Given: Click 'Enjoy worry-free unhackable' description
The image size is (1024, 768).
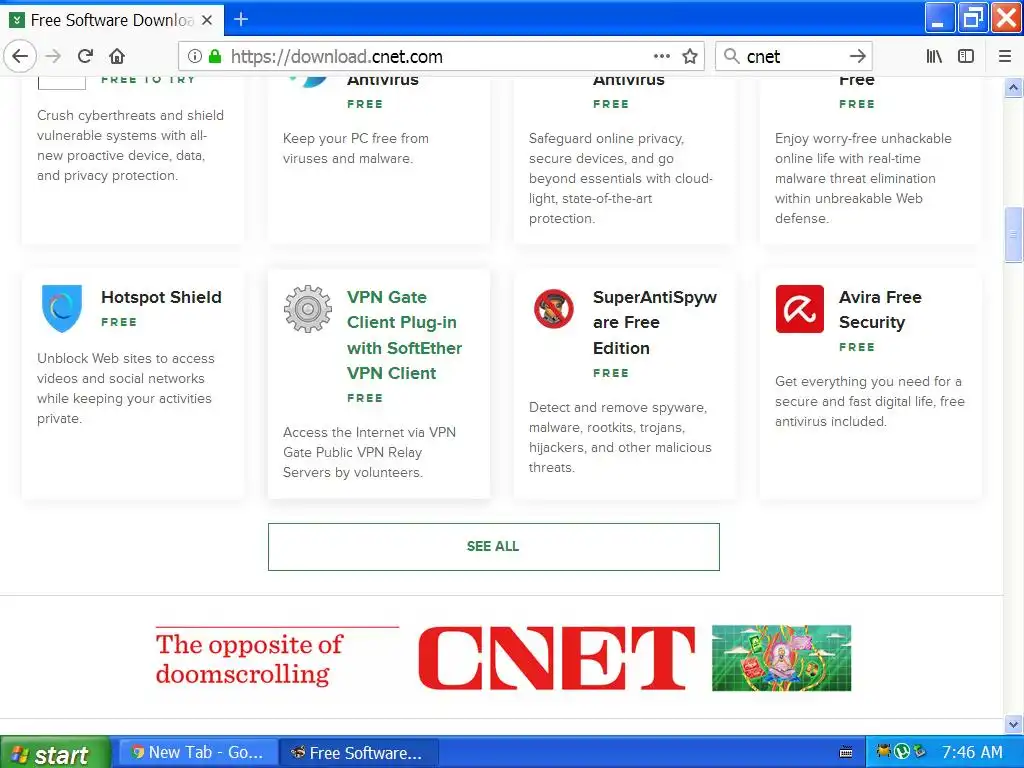Looking at the screenshot, I should coord(863,178).
